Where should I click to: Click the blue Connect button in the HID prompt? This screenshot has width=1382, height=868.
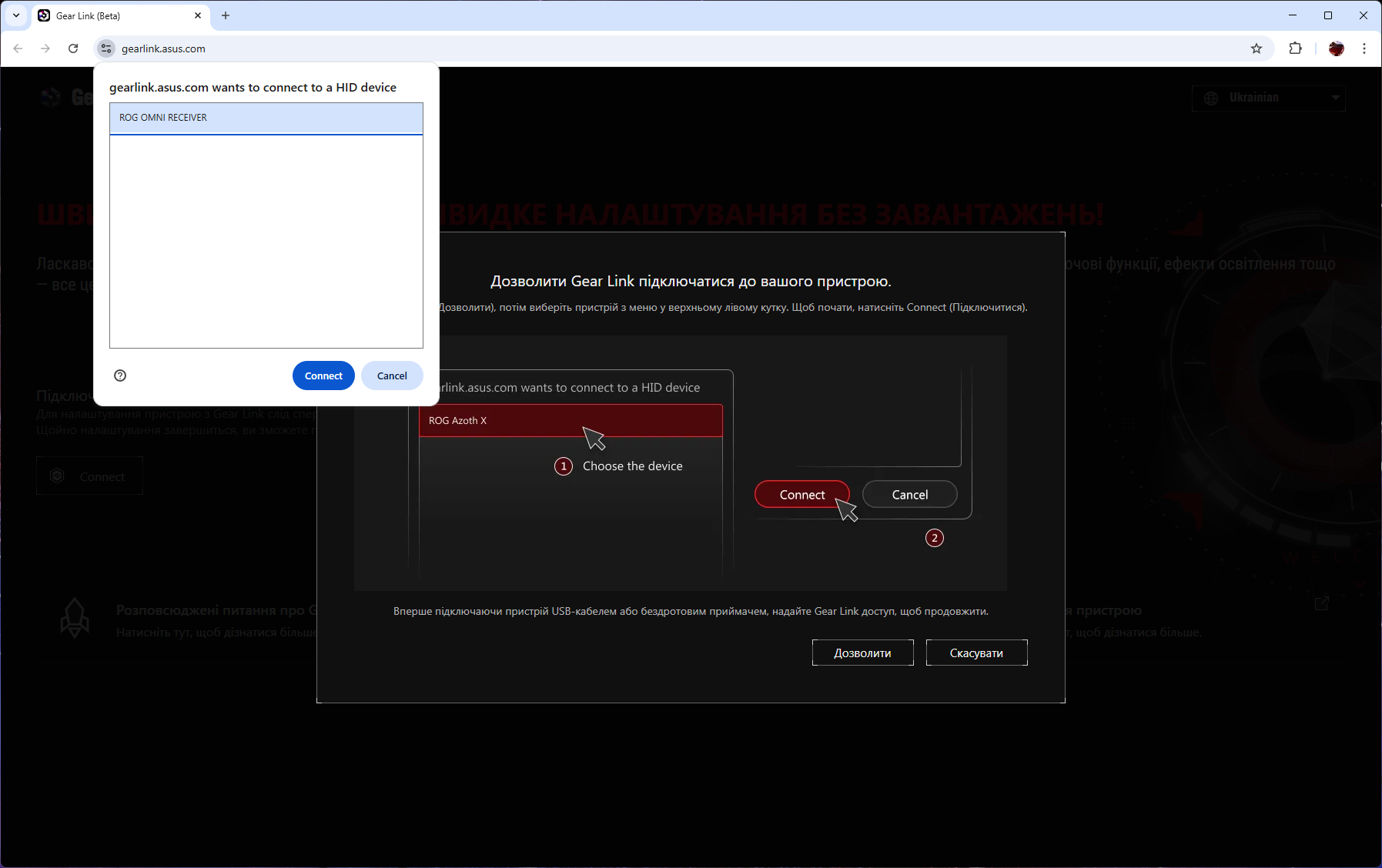(x=323, y=376)
